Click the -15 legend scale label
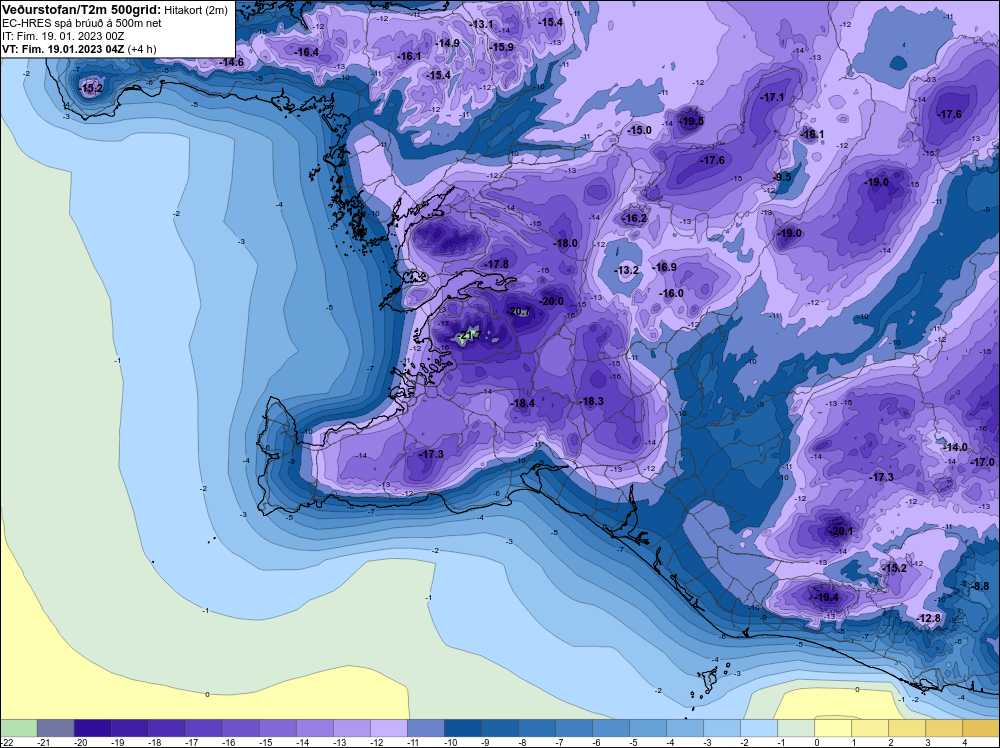Viewport: 1000px width, 748px height. [265, 742]
